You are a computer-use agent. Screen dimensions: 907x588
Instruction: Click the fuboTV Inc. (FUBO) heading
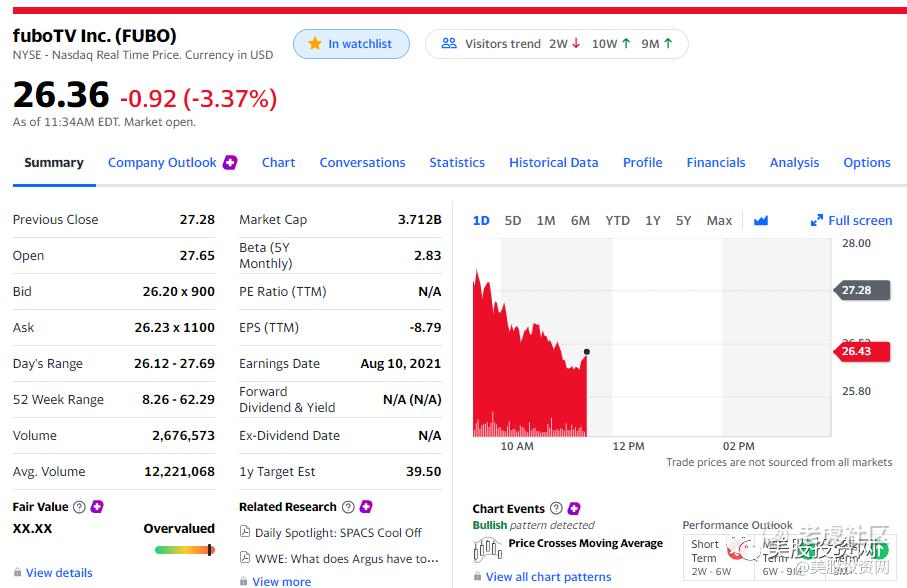click(94, 36)
